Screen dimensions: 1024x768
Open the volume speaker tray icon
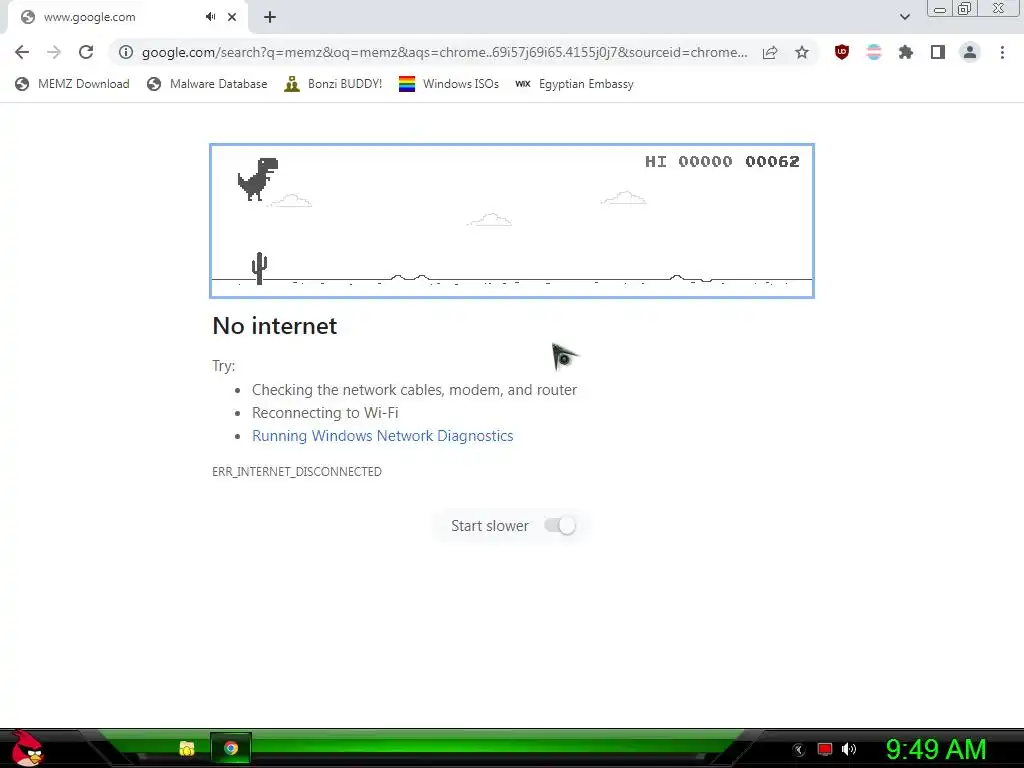(849, 749)
